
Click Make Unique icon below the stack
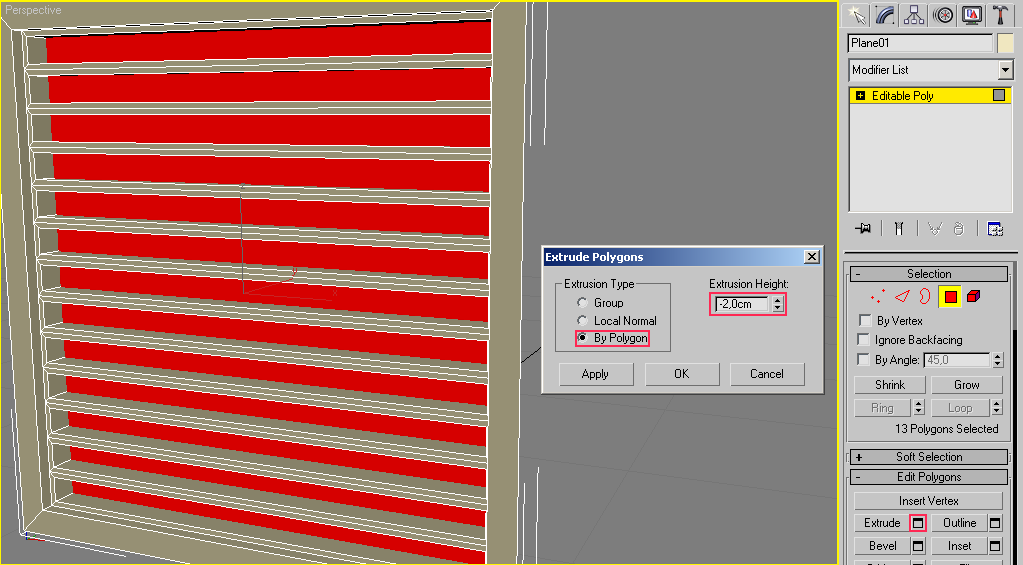(x=935, y=228)
